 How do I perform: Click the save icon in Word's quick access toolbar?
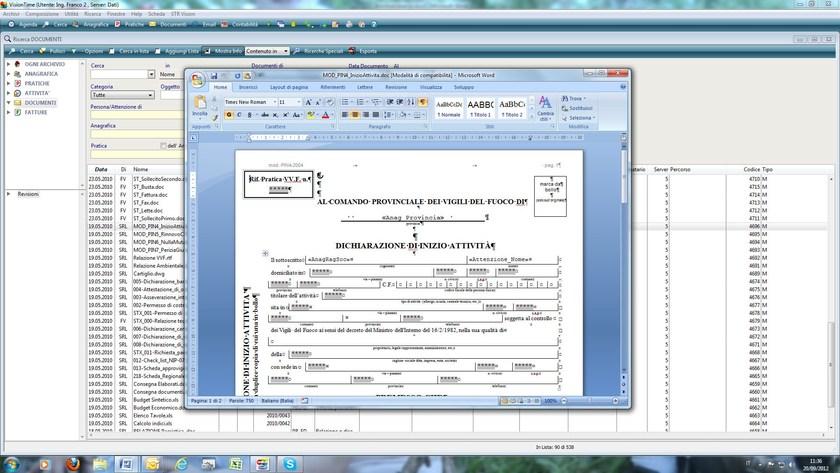click(213, 76)
